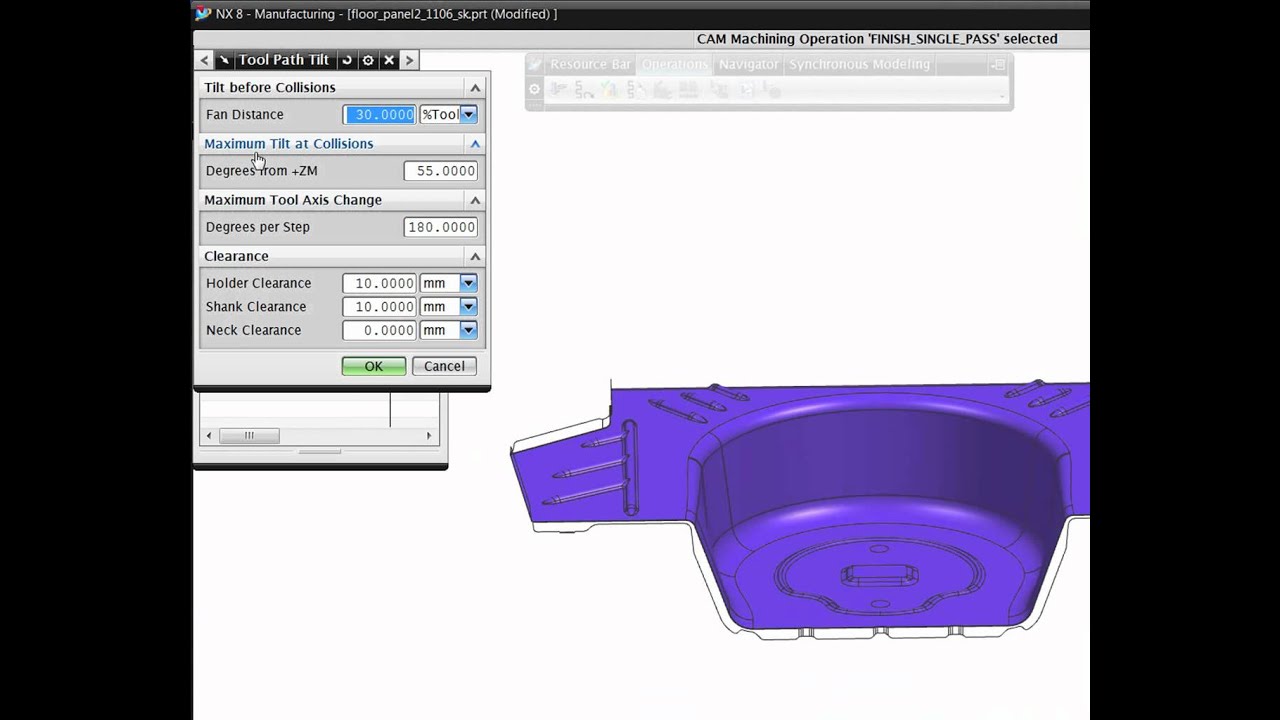Switch to the Resource Bar tab
Image resolution: width=1280 pixels, height=720 pixels.
[590, 64]
